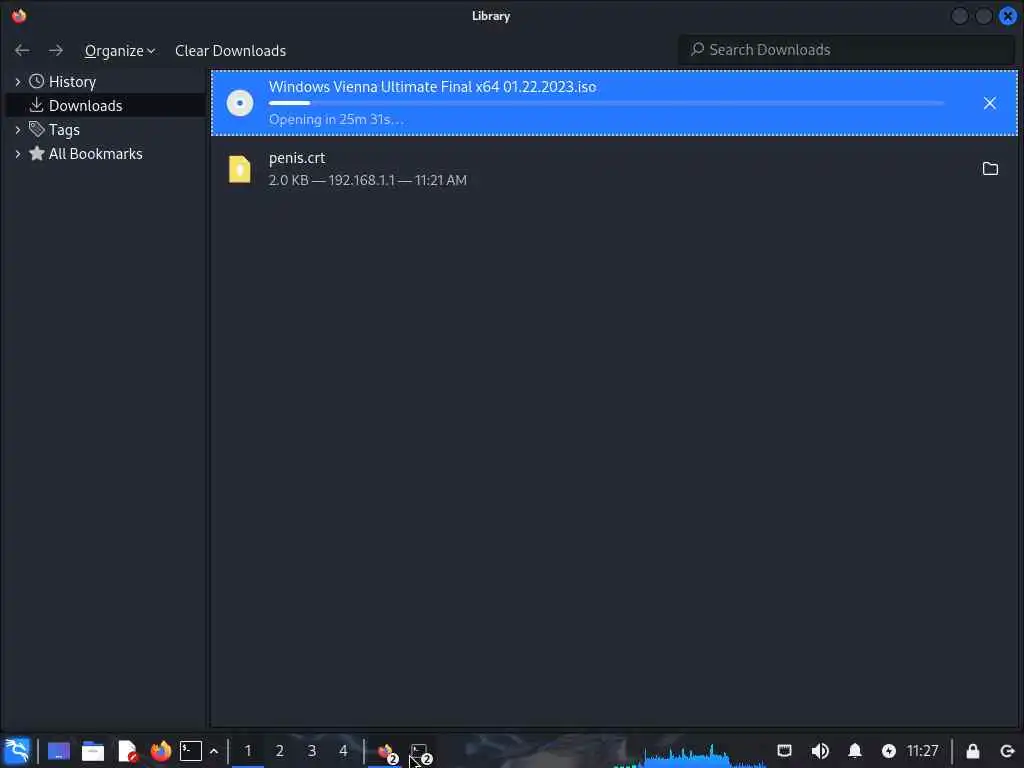The height and width of the screenshot is (768, 1024).
Task: Click the 11:27 panel clock
Action: (x=922, y=751)
